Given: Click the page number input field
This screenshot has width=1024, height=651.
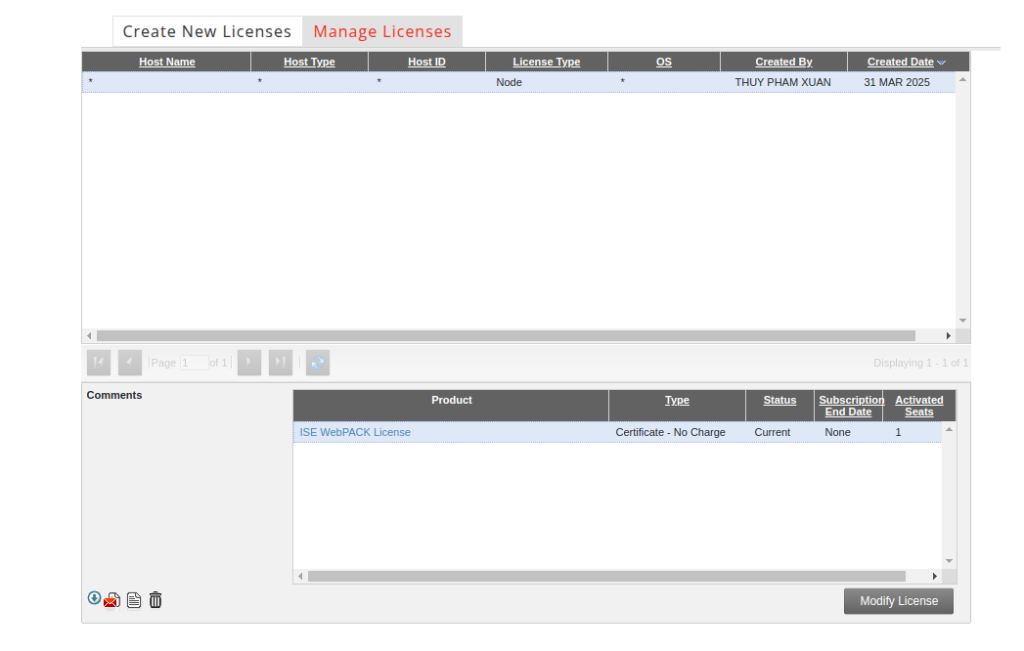Looking at the screenshot, I should point(194,363).
